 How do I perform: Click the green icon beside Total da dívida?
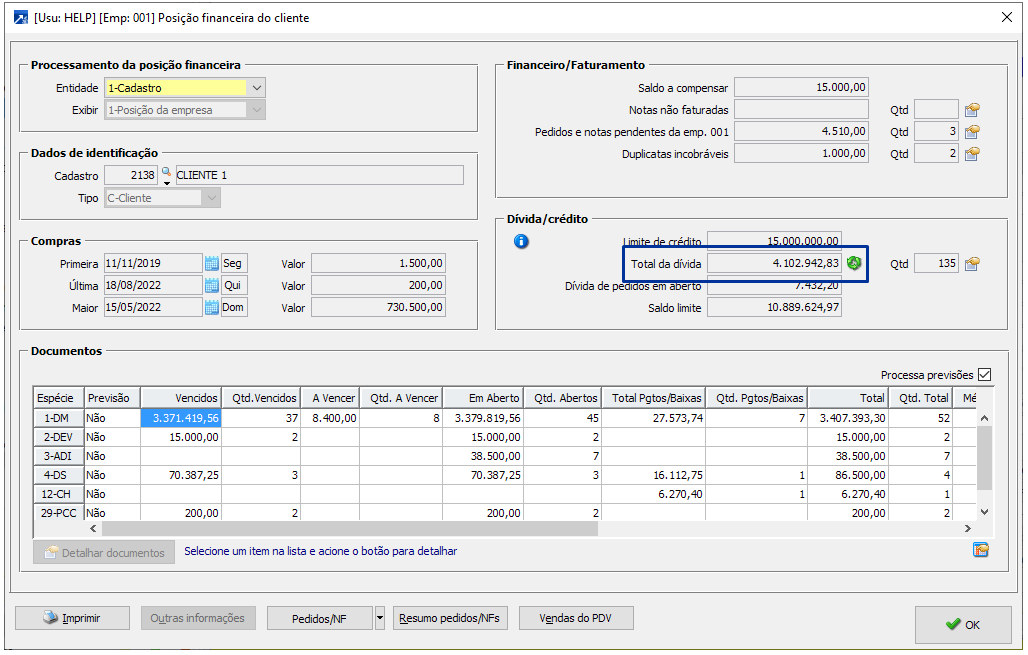pyautogui.click(x=854, y=263)
